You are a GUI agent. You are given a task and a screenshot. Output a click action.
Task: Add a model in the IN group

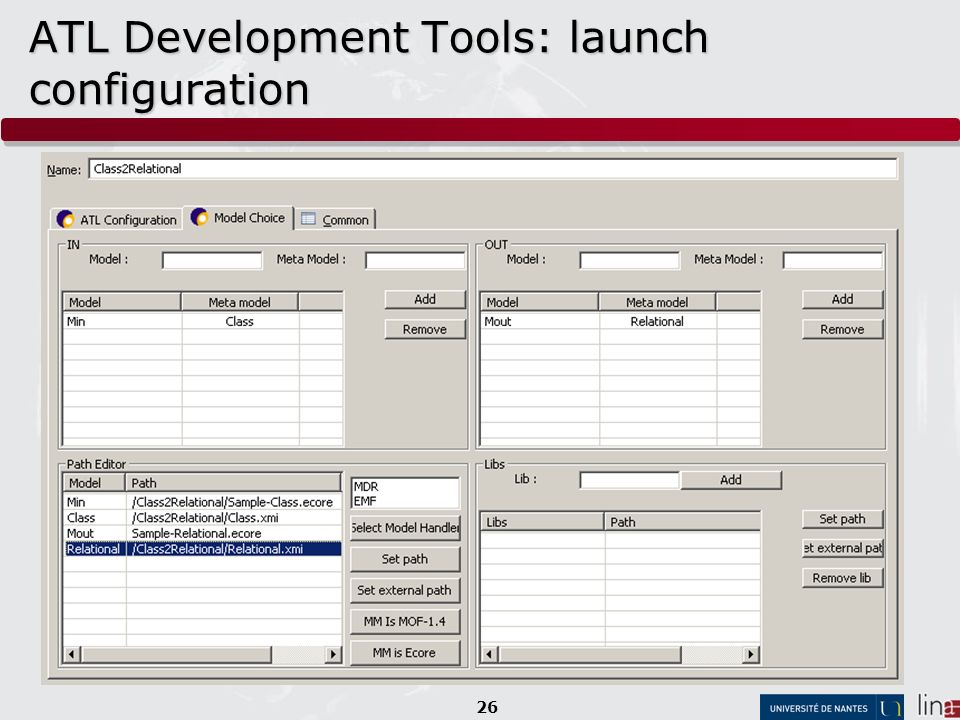[x=425, y=299]
